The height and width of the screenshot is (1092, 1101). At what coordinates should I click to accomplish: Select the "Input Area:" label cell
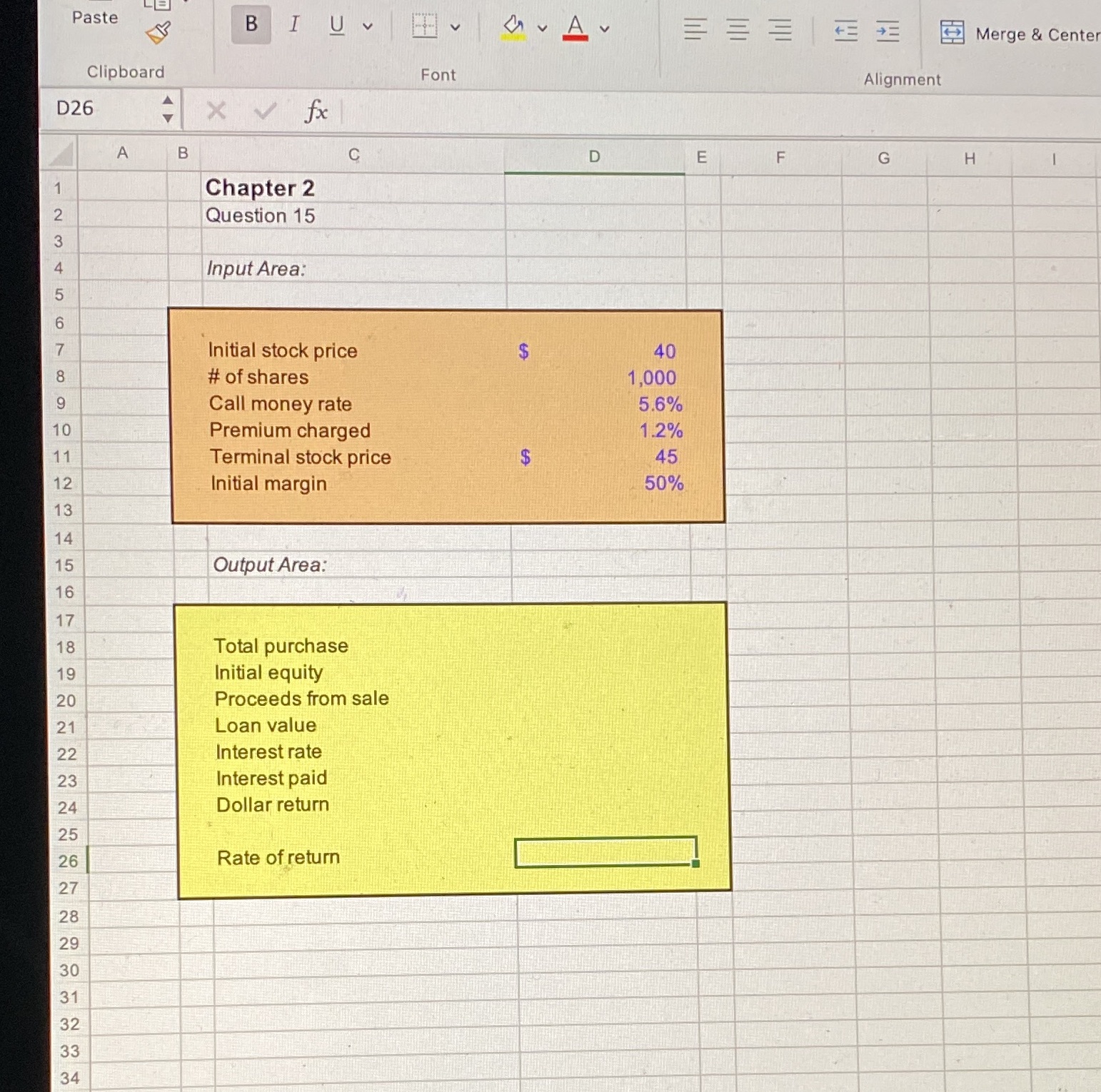[x=256, y=269]
